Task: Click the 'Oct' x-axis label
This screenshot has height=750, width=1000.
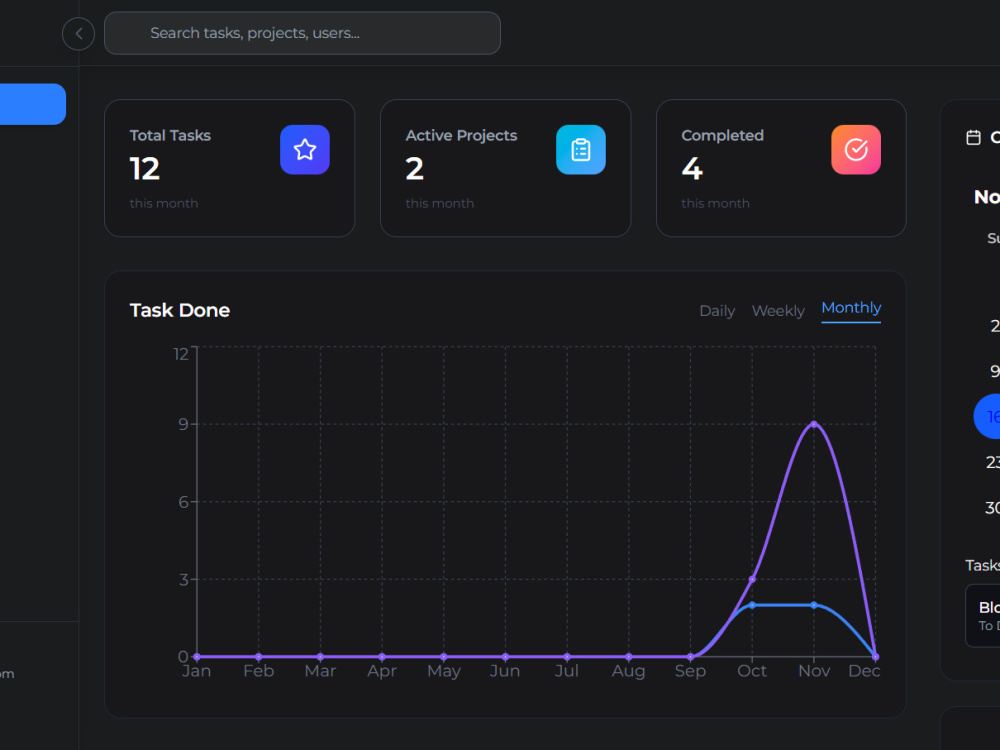Action: [x=752, y=671]
